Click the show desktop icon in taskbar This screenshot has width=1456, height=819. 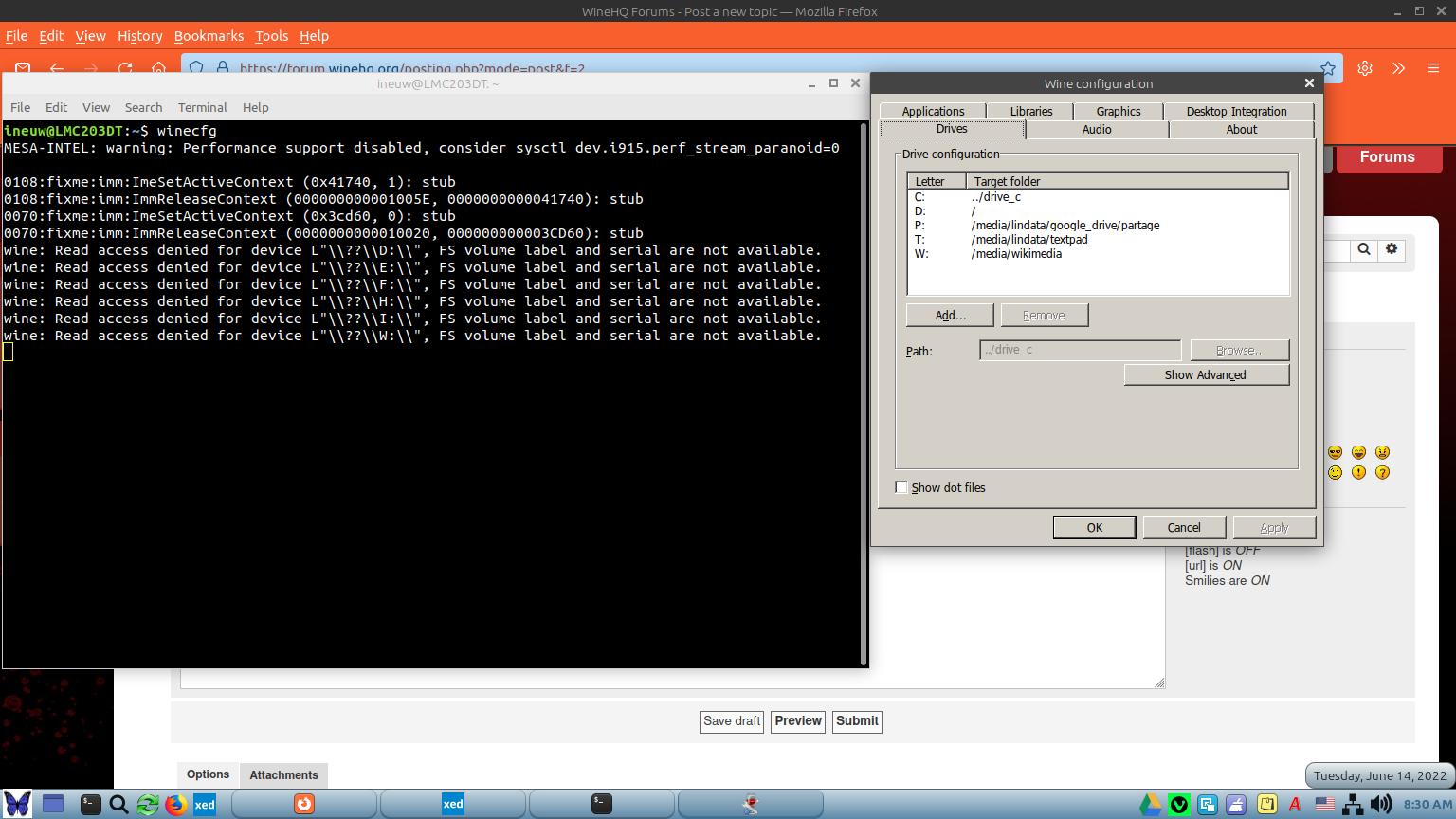pos(53,805)
